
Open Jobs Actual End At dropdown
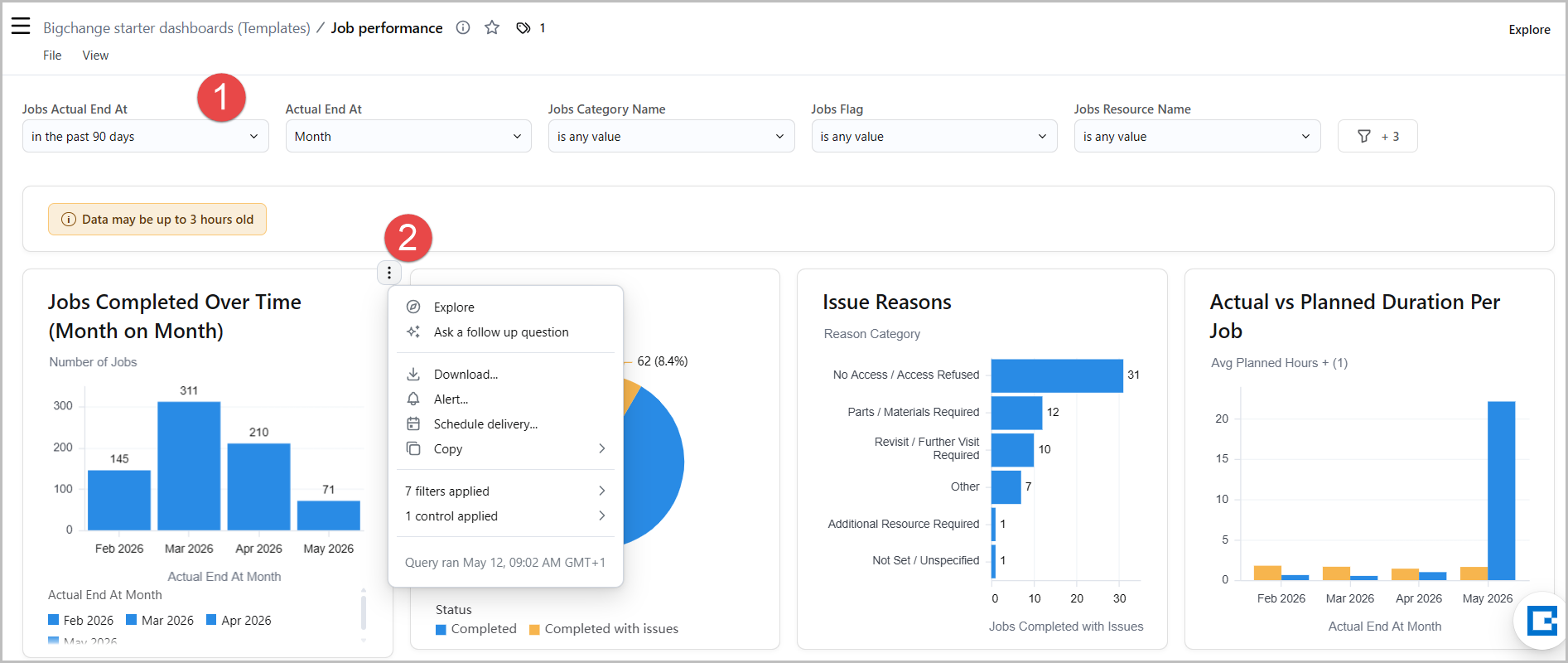pyautogui.click(x=146, y=136)
